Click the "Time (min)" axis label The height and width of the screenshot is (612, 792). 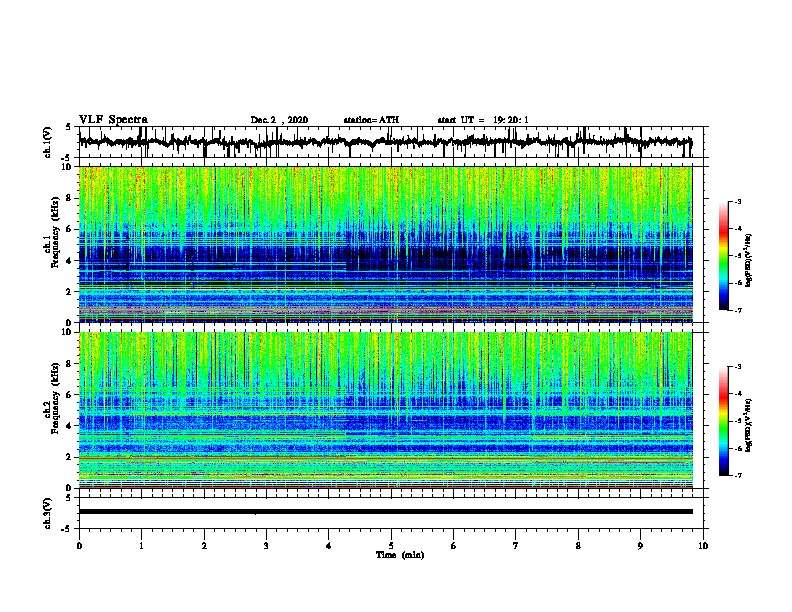[400, 555]
